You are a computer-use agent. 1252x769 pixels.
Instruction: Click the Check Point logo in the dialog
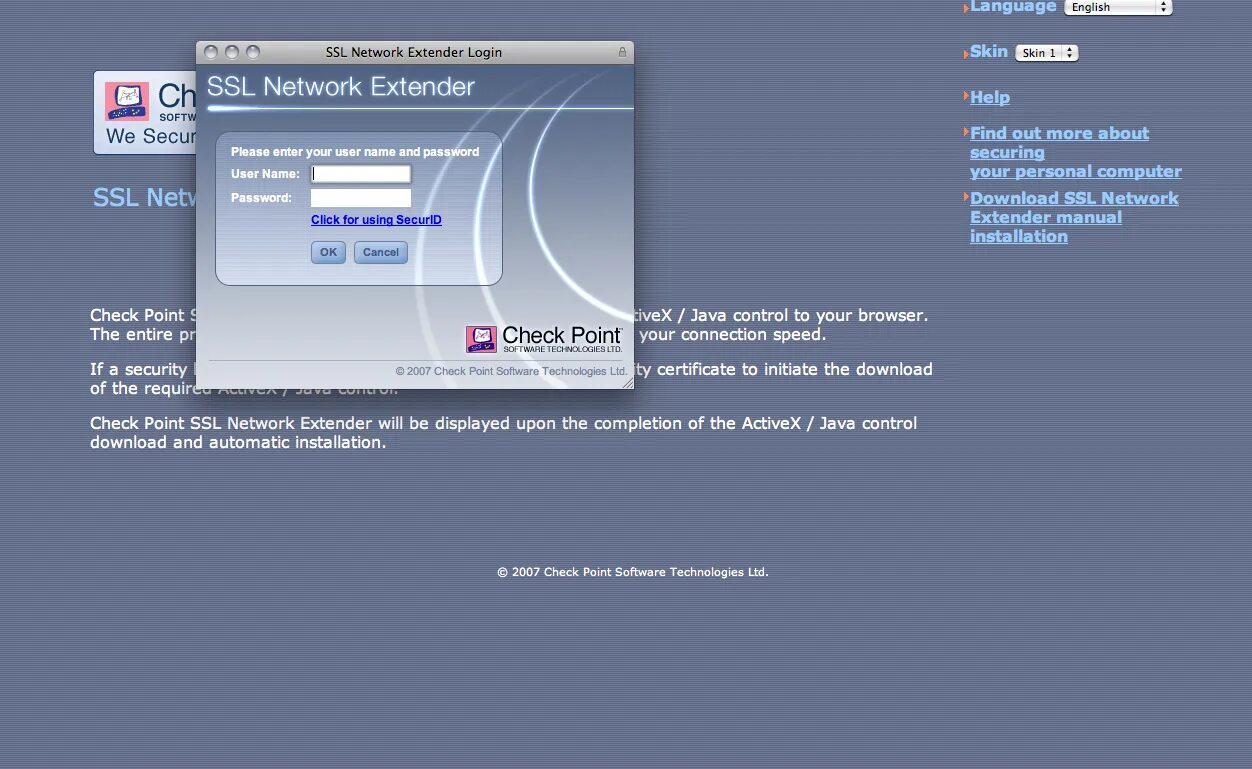[544, 339]
